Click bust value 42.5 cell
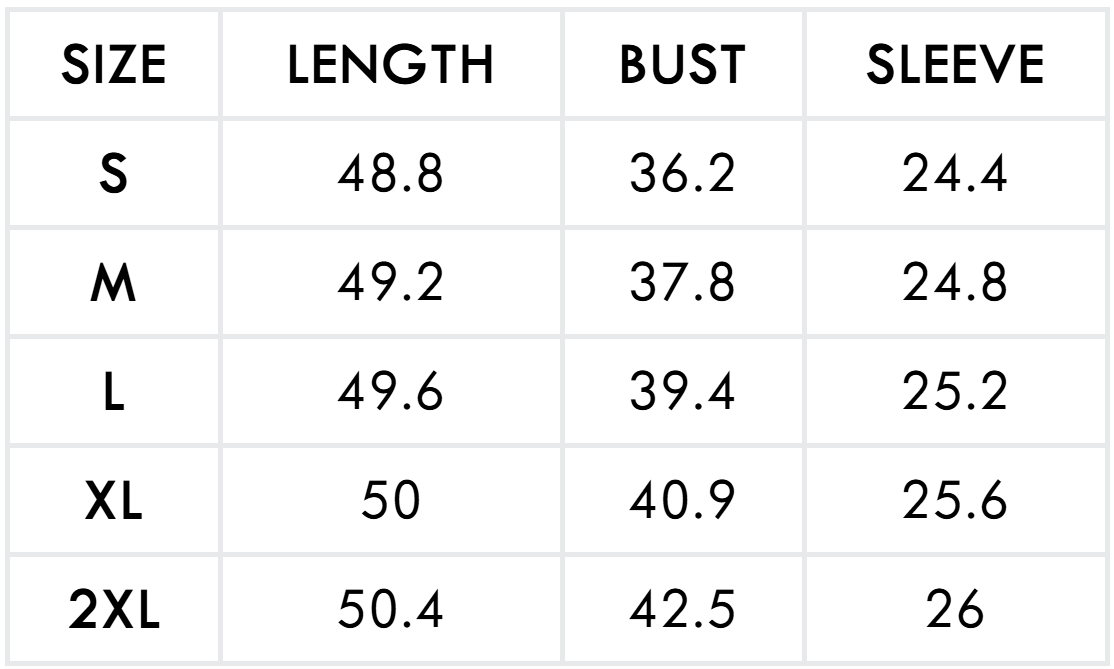 [x=682, y=610]
